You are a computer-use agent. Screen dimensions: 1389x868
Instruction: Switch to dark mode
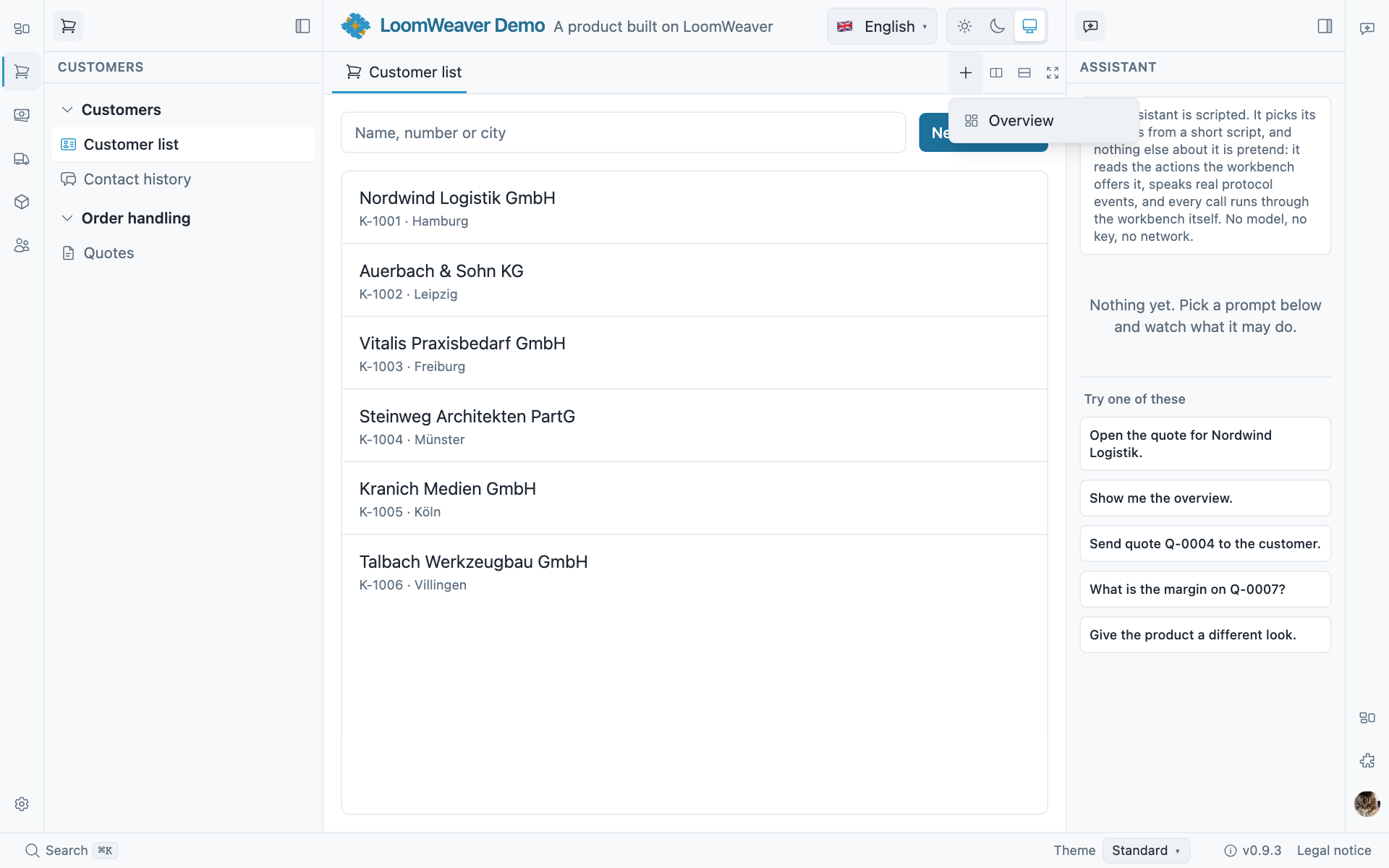tap(997, 26)
